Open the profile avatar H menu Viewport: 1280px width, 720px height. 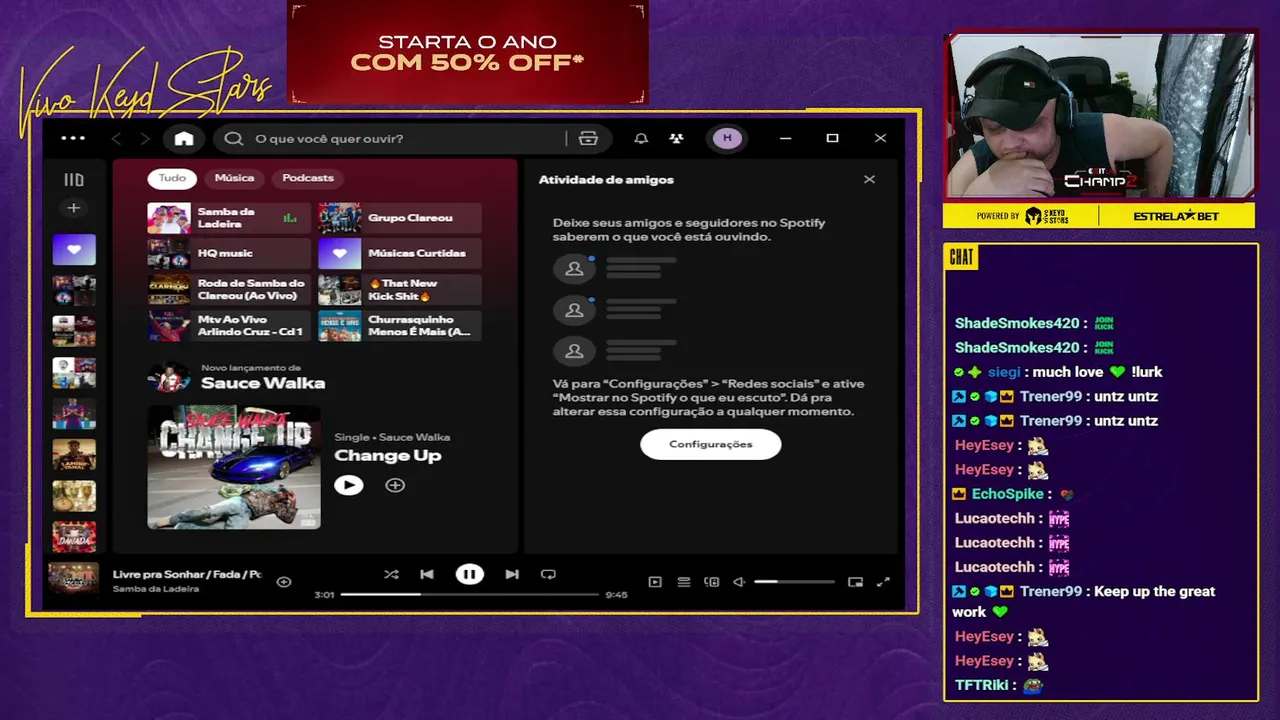pos(727,138)
